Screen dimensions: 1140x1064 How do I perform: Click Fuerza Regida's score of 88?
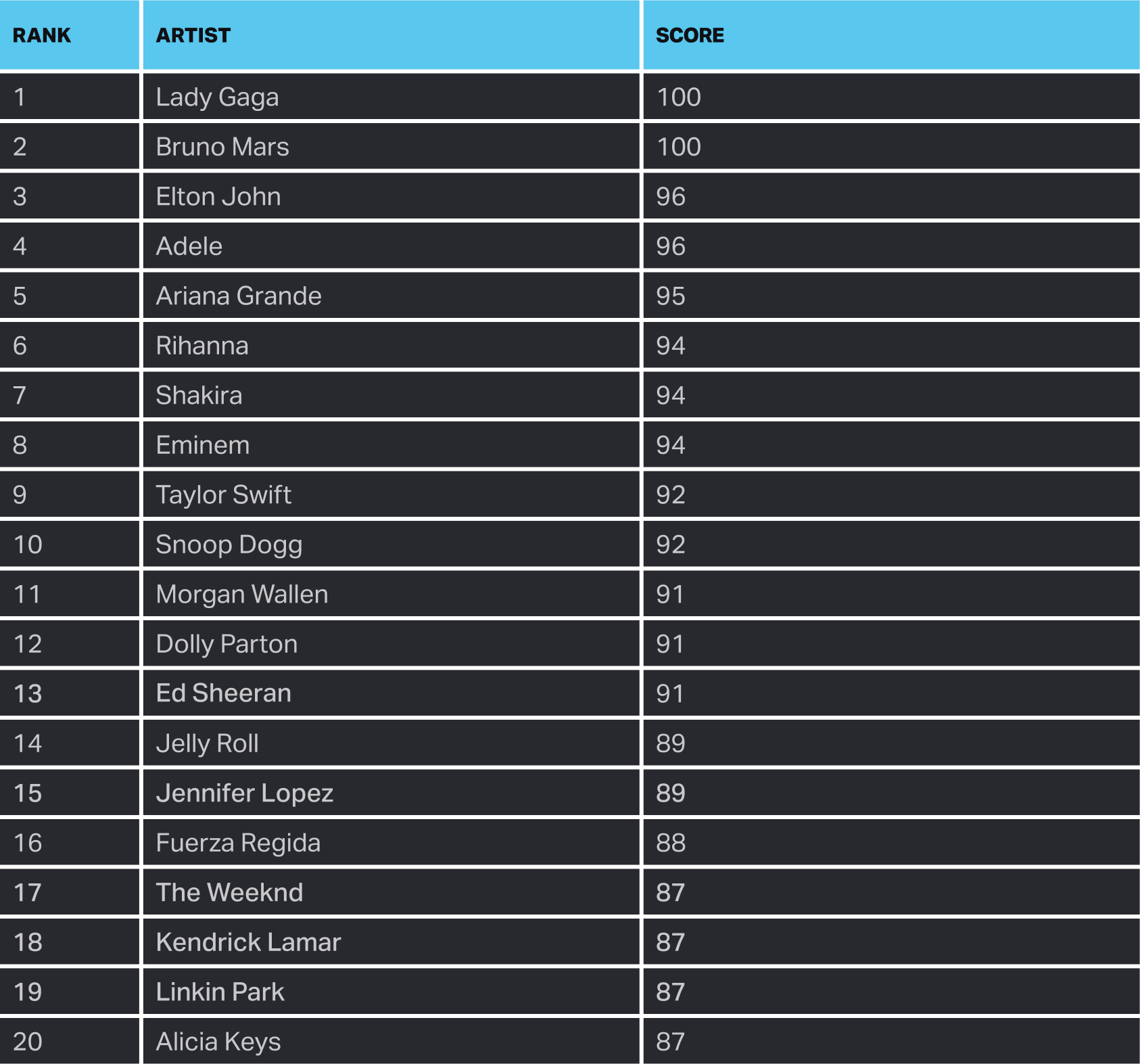671,843
